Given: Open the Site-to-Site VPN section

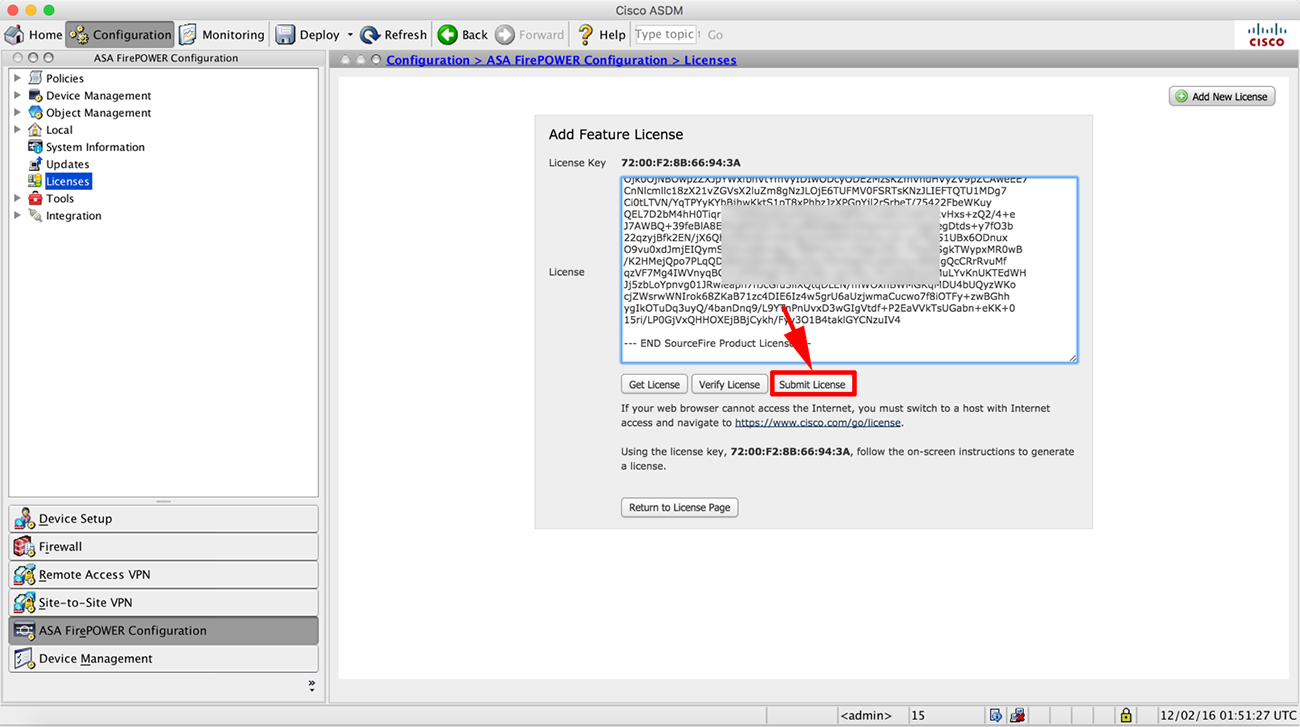Looking at the screenshot, I should pos(163,603).
